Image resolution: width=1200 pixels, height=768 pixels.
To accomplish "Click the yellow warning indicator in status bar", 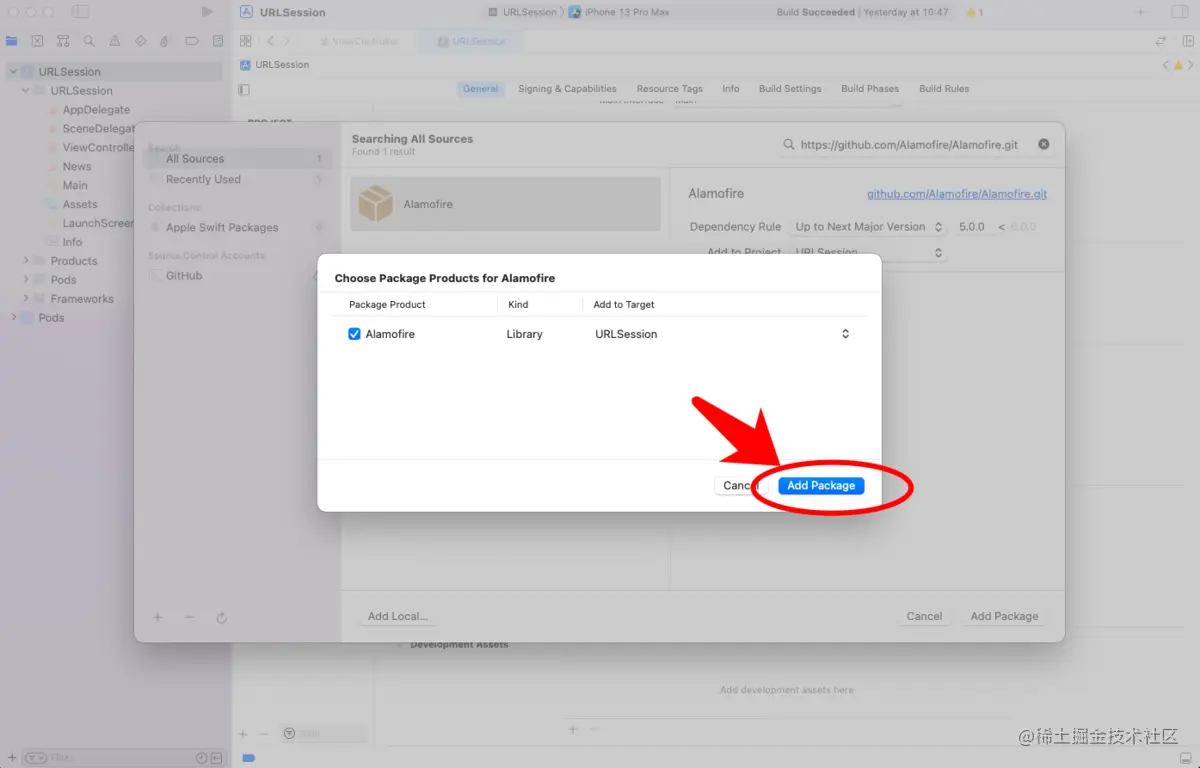I will tap(975, 12).
